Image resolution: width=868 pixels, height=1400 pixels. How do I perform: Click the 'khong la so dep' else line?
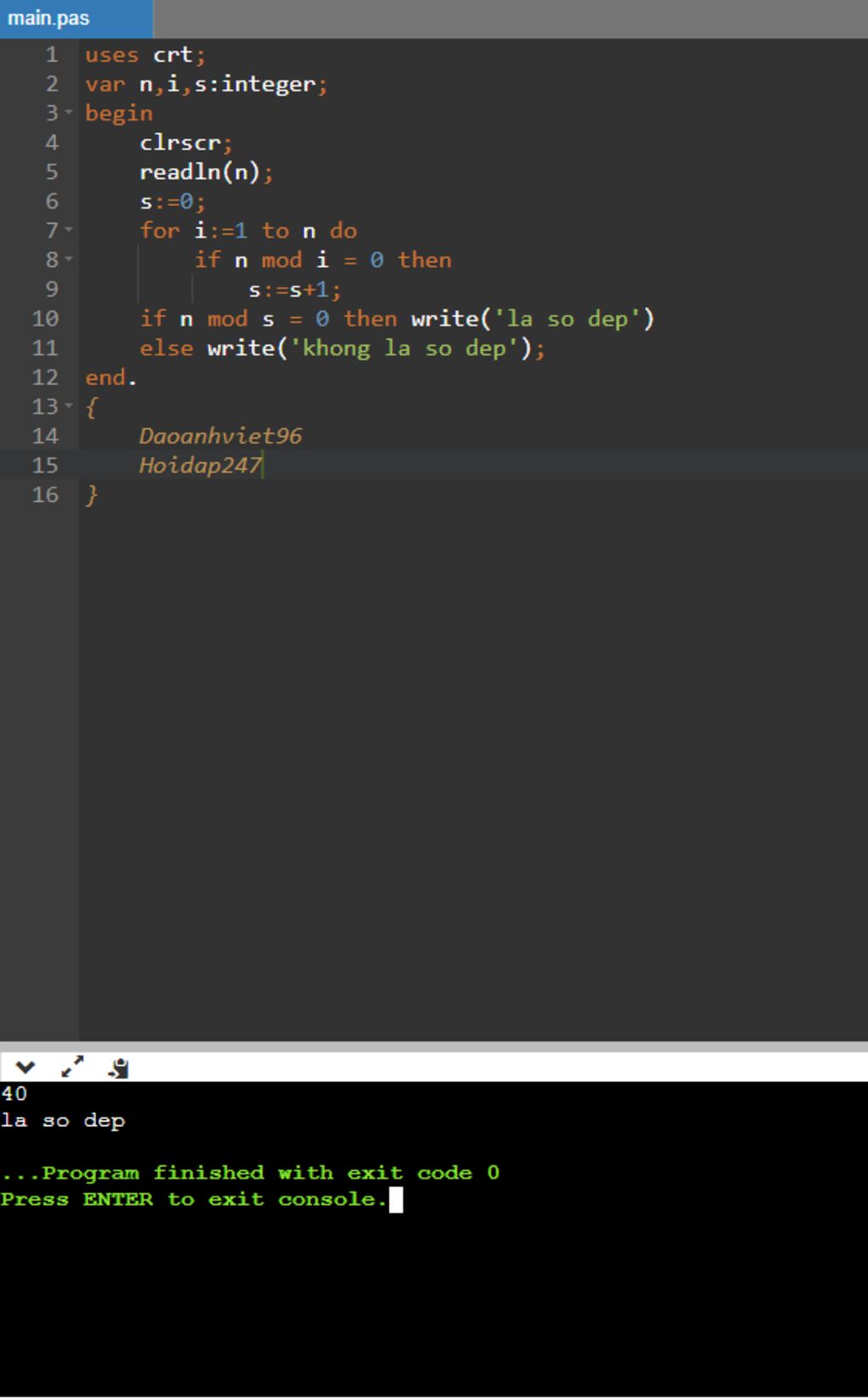point(342,349)
